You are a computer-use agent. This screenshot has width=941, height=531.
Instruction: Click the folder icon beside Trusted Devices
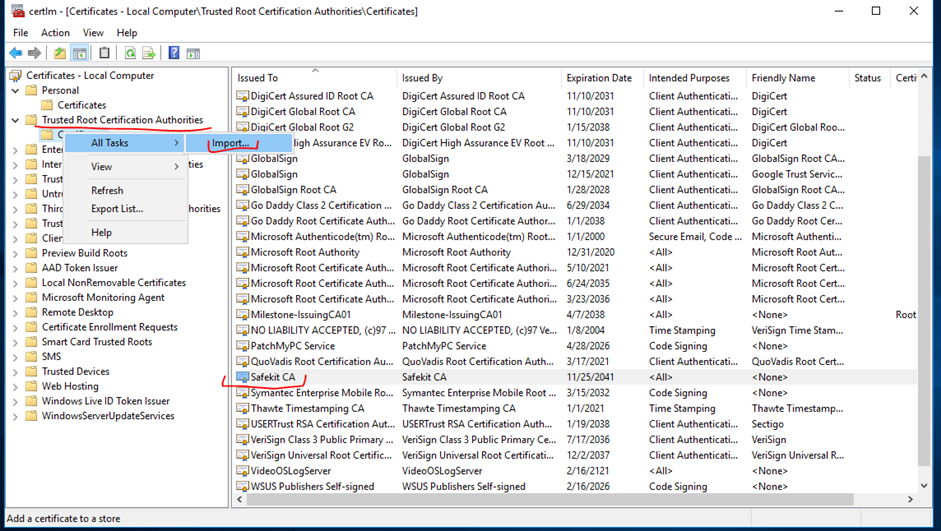pyautogui.click(x=31, y=371)
